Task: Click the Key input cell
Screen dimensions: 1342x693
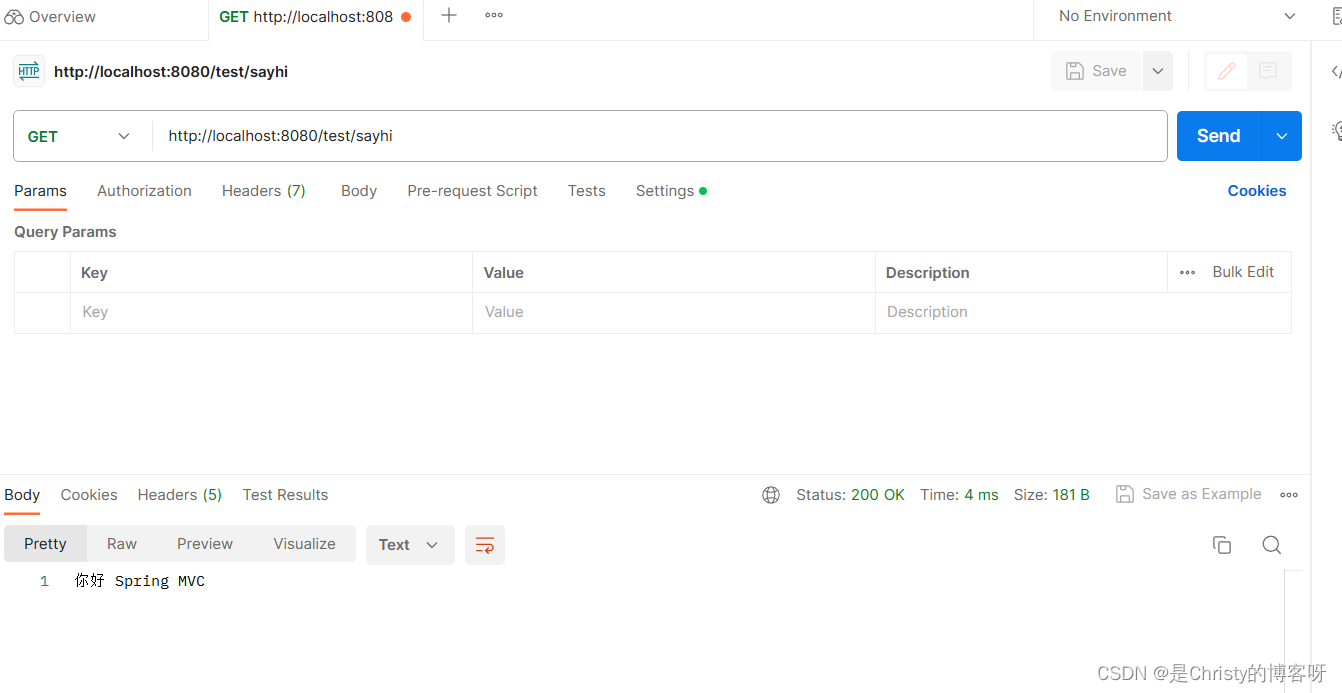Action: (271, 312)
